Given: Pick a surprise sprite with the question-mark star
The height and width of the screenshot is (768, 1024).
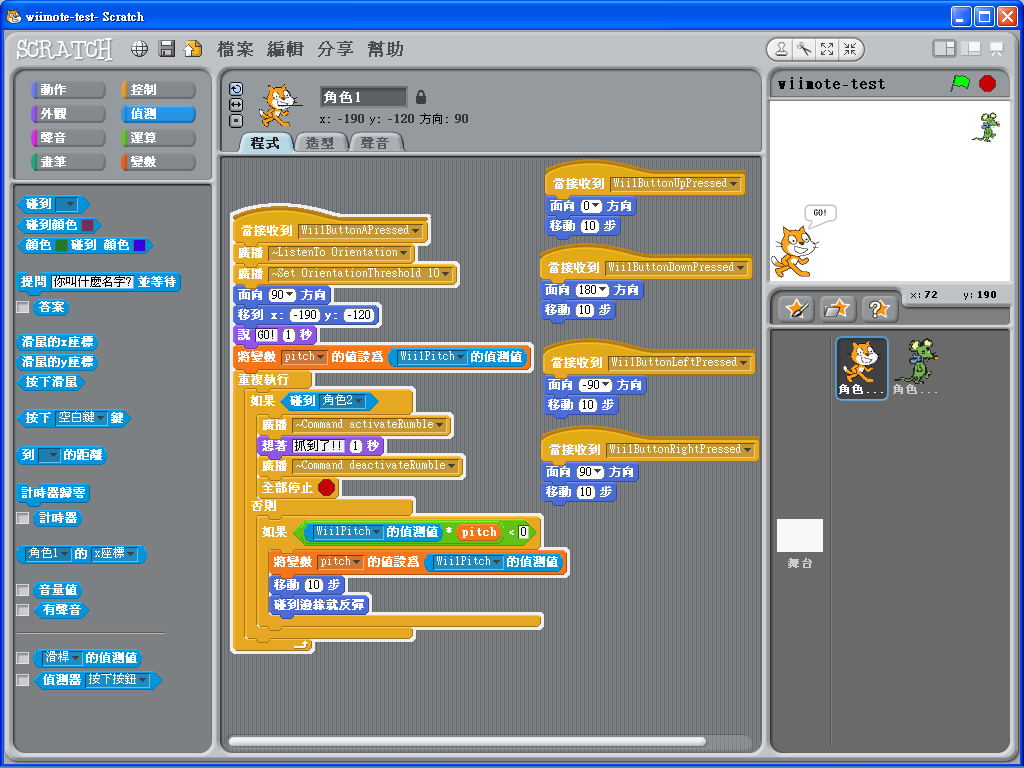Looking at the screenshot, I should 880,309.
